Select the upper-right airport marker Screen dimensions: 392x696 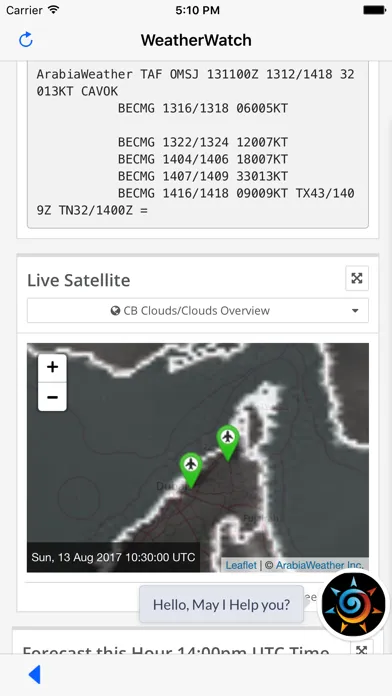(228, 443)
